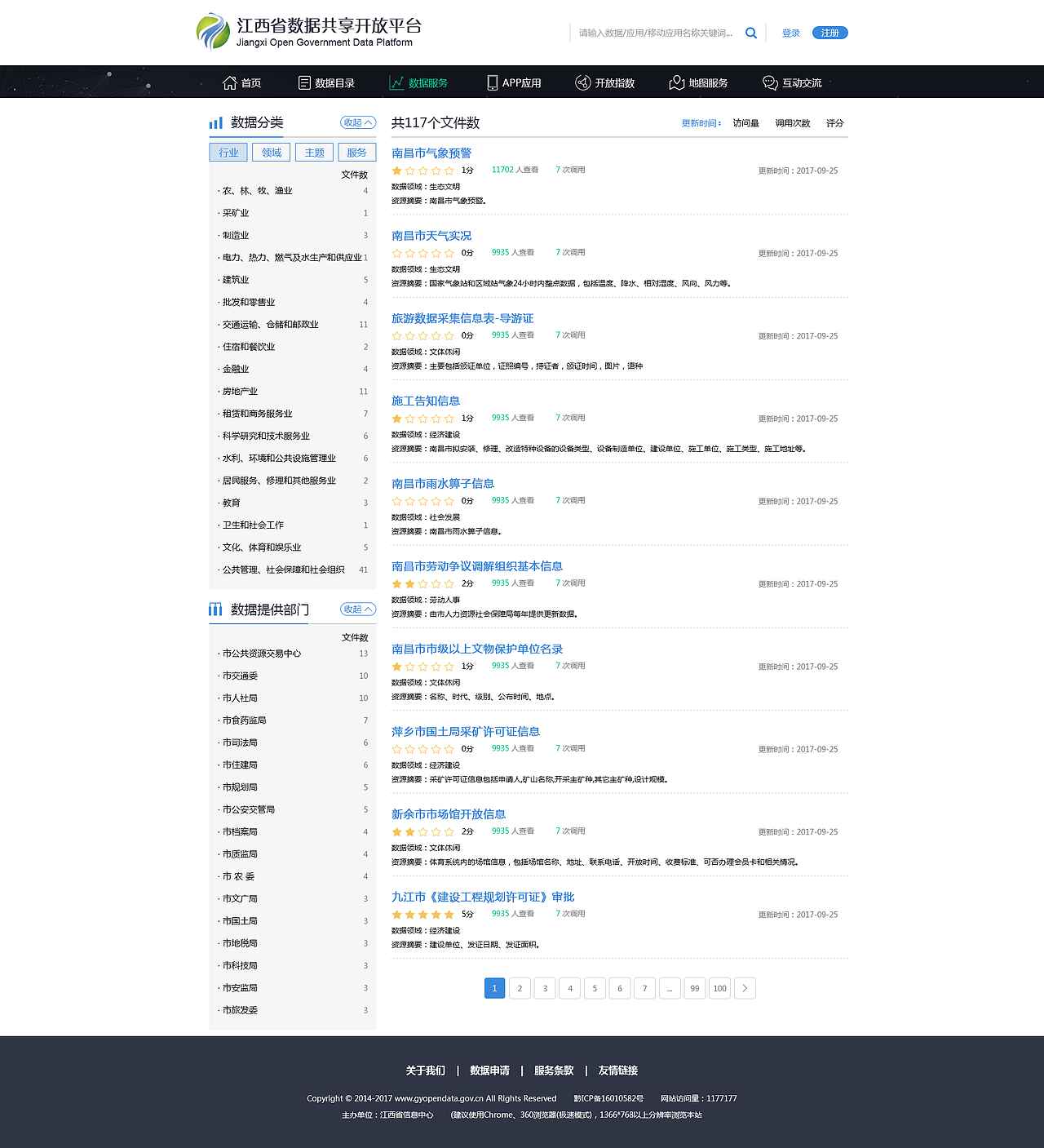The width and height of the screenshot is (1044, 1148).
Task: Open 旅游数据采集信息表-导游证 dataset
Action: pos(462,318)
